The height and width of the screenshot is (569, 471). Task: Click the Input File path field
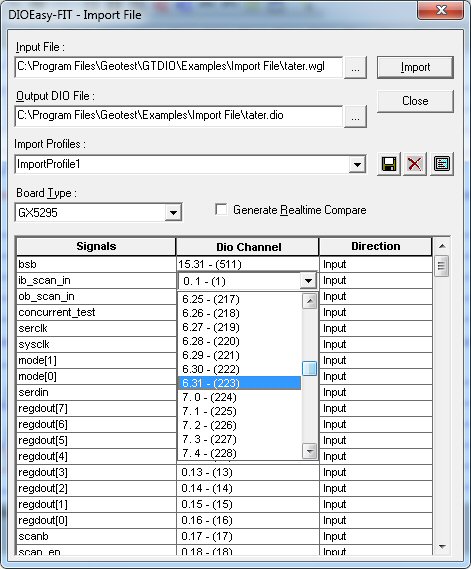click(179, 67)
